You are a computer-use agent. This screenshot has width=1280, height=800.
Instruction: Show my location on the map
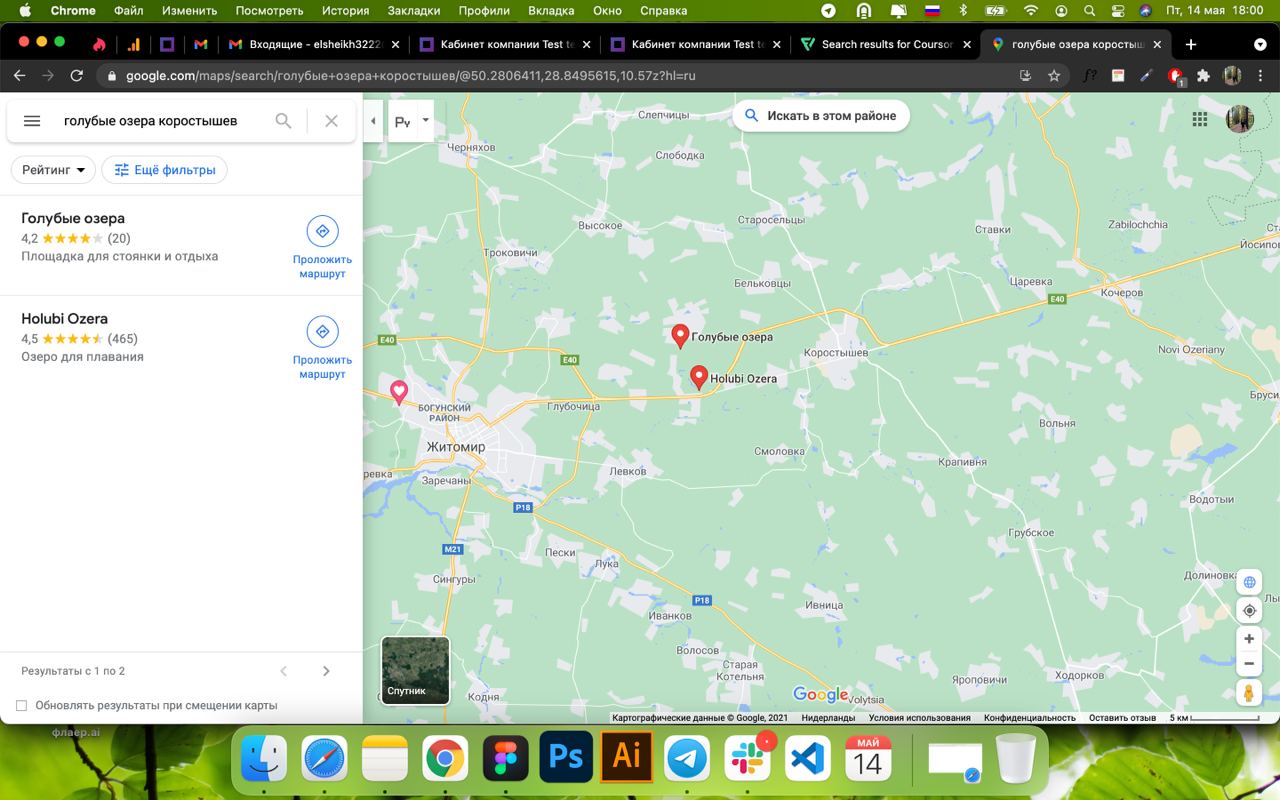[x=1249, y=611]
